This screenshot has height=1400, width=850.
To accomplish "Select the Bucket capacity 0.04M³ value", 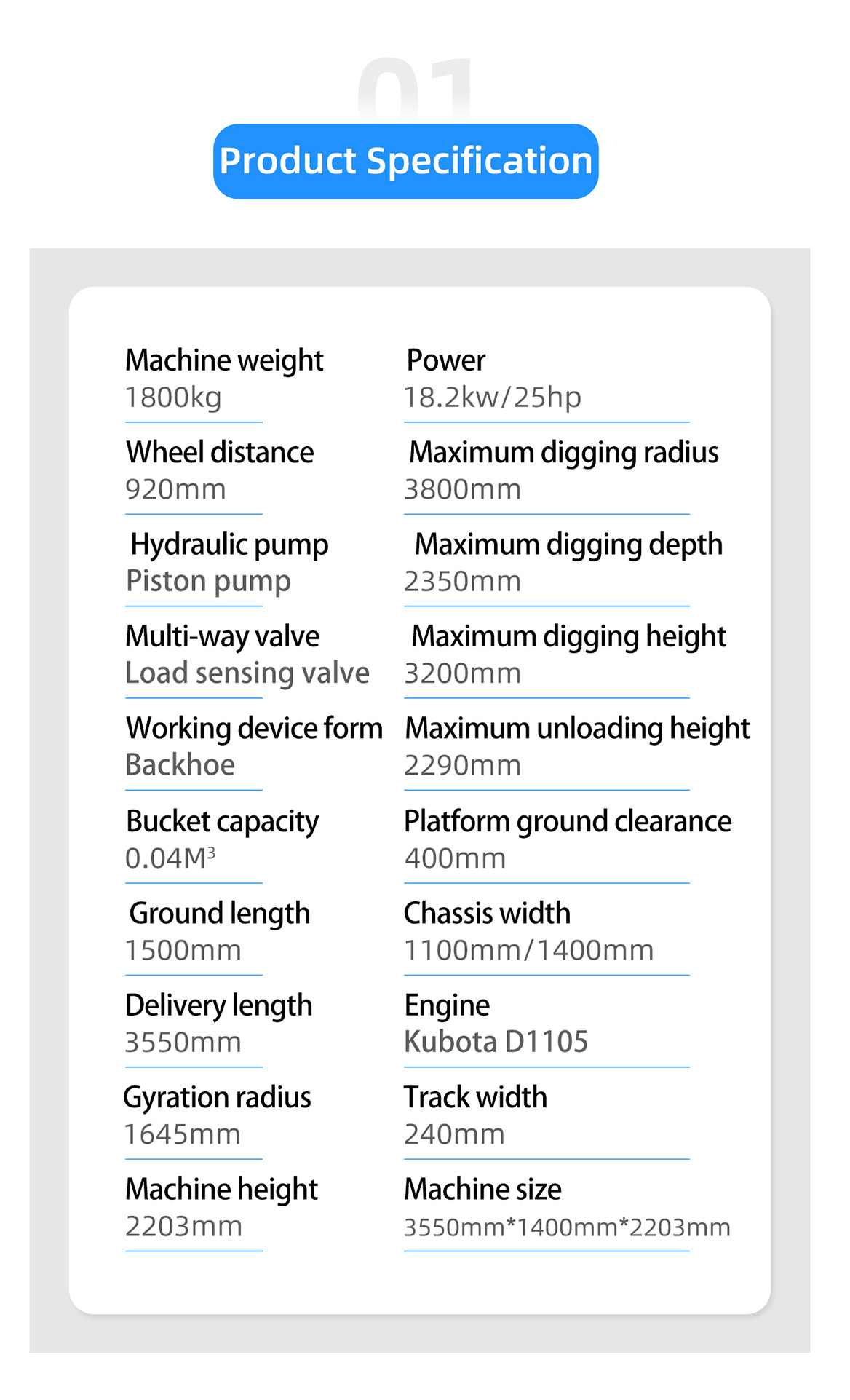I will (x=170, y=858).
